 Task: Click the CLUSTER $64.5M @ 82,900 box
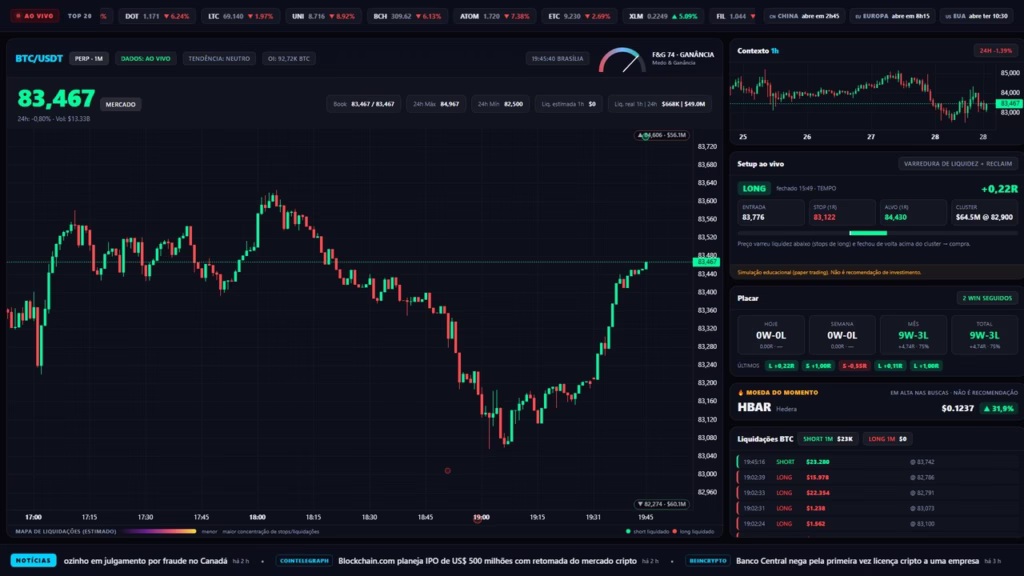tap(984, 213)
